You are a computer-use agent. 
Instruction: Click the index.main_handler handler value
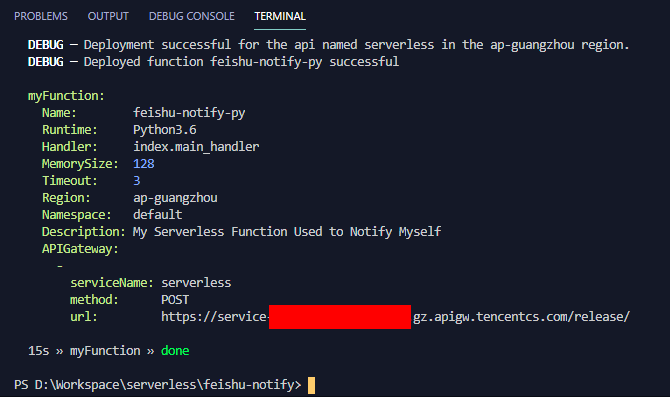(x=196, y=147)
